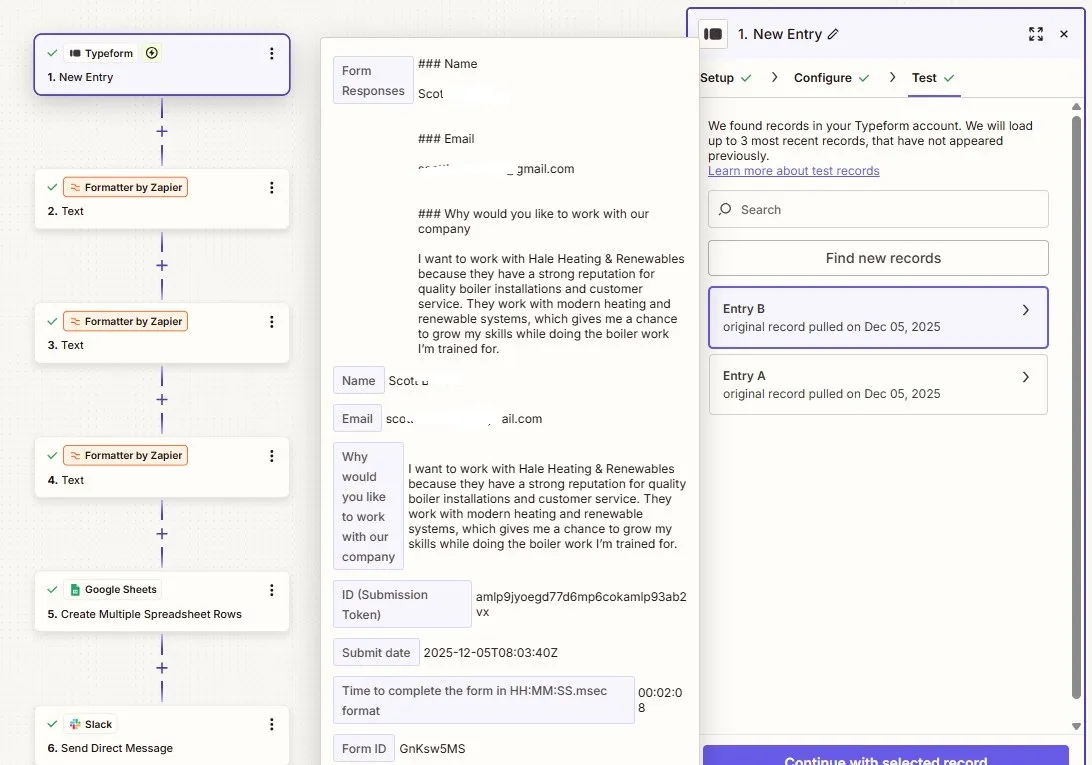This screenshot has height=765, width=1092.
Task: Expand the step panel to full screen
Action: pos(1036,34)
